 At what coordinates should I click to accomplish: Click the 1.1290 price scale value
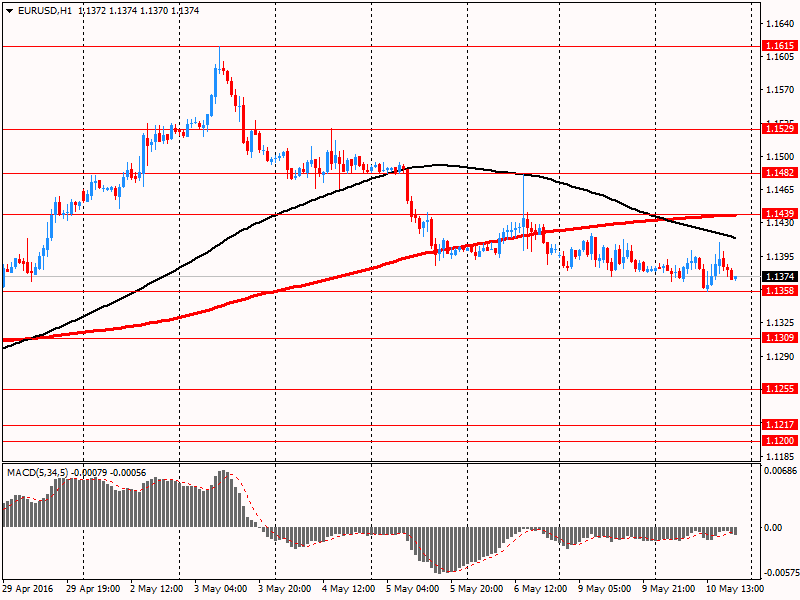(781, 357)
